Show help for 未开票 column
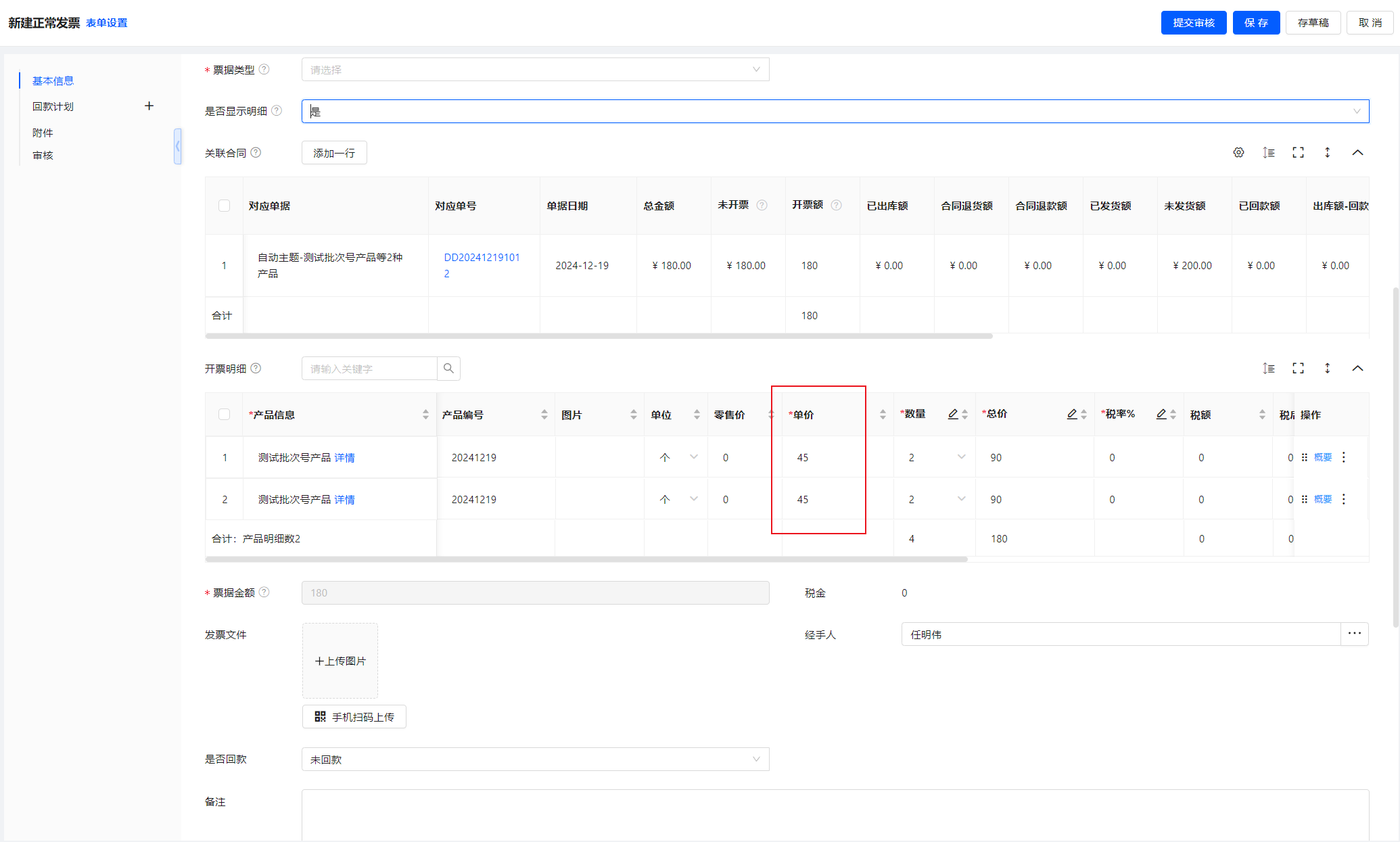The height and width of the screenshot is (842, 1400). click(x=762, y=205)
